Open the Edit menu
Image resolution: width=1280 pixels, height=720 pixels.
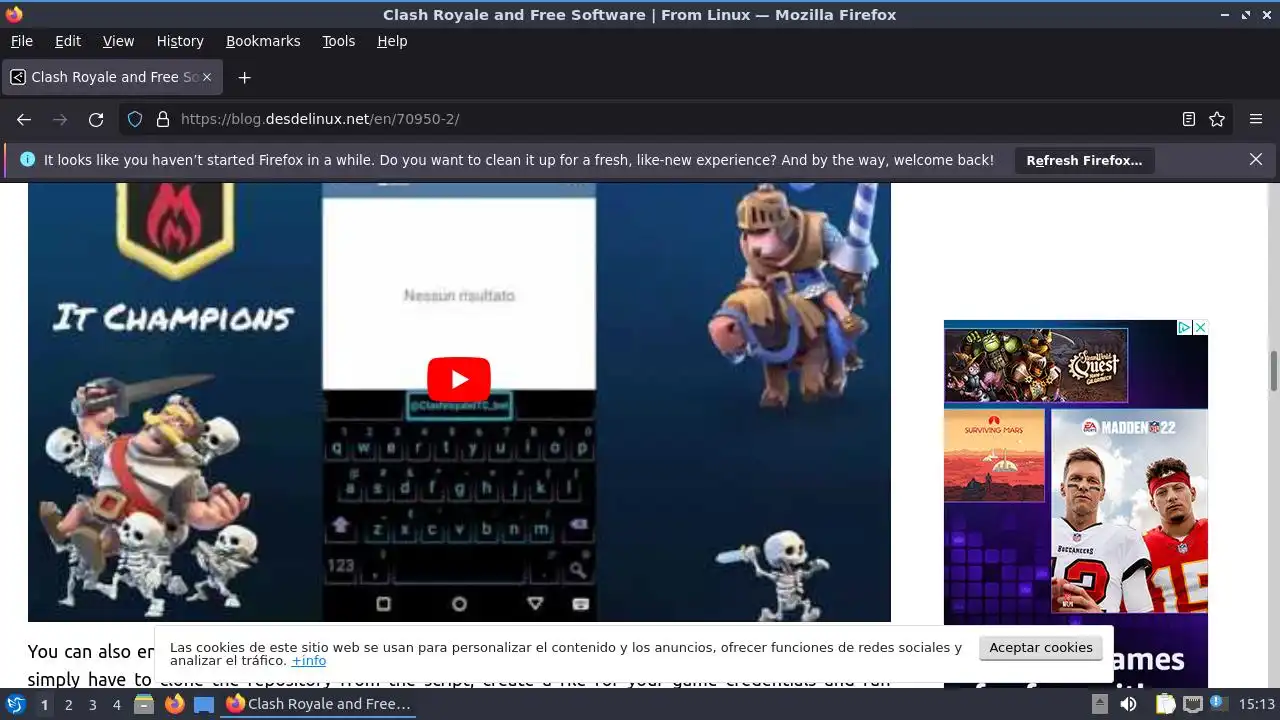tap(68, 41)
